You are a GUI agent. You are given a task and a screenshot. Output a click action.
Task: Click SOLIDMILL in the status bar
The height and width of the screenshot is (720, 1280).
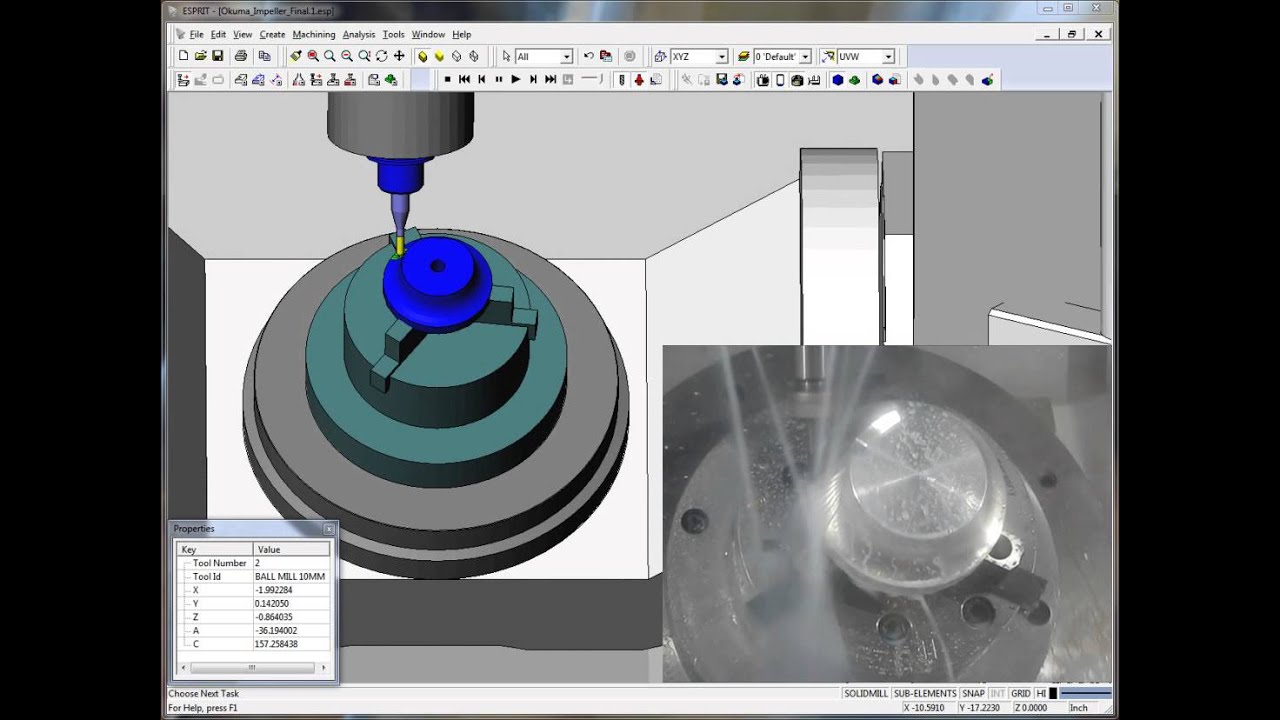(x=866, y=694)
